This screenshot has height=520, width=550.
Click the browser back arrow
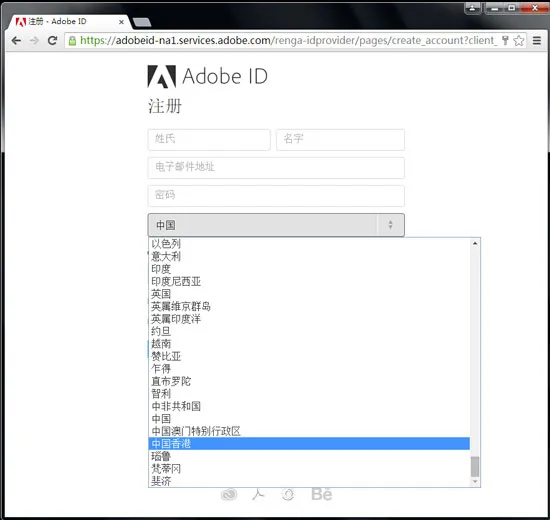pos(16,41)
